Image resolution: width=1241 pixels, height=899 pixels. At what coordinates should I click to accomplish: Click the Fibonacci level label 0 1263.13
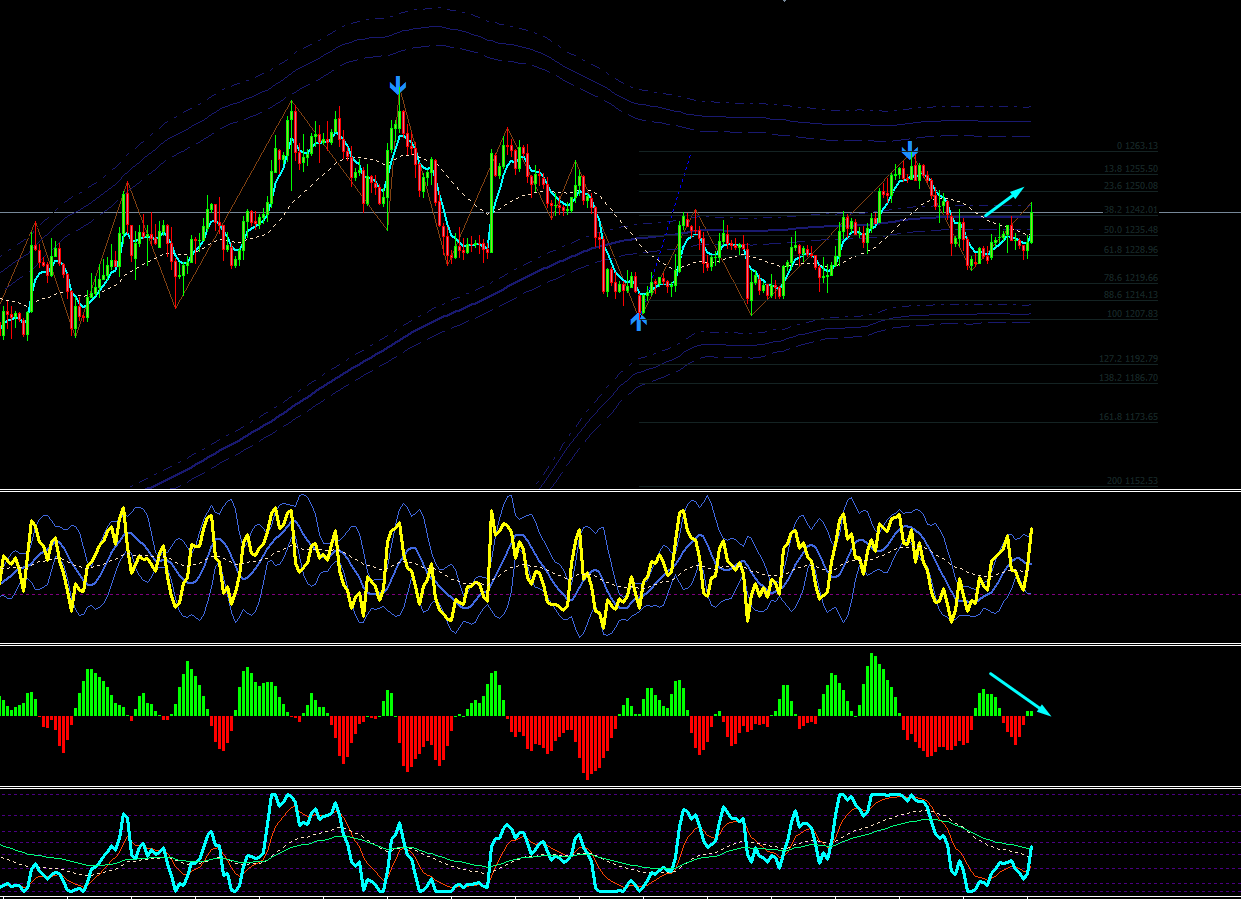1137,146
